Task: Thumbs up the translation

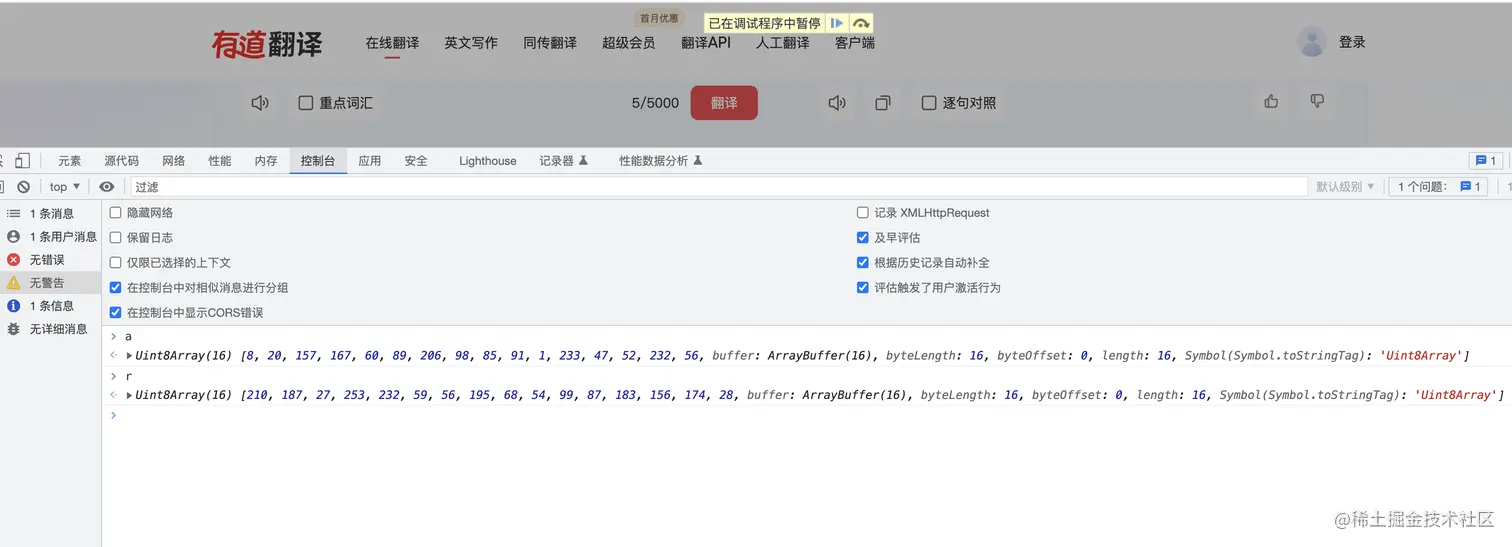Action: tap(1271, 101)
